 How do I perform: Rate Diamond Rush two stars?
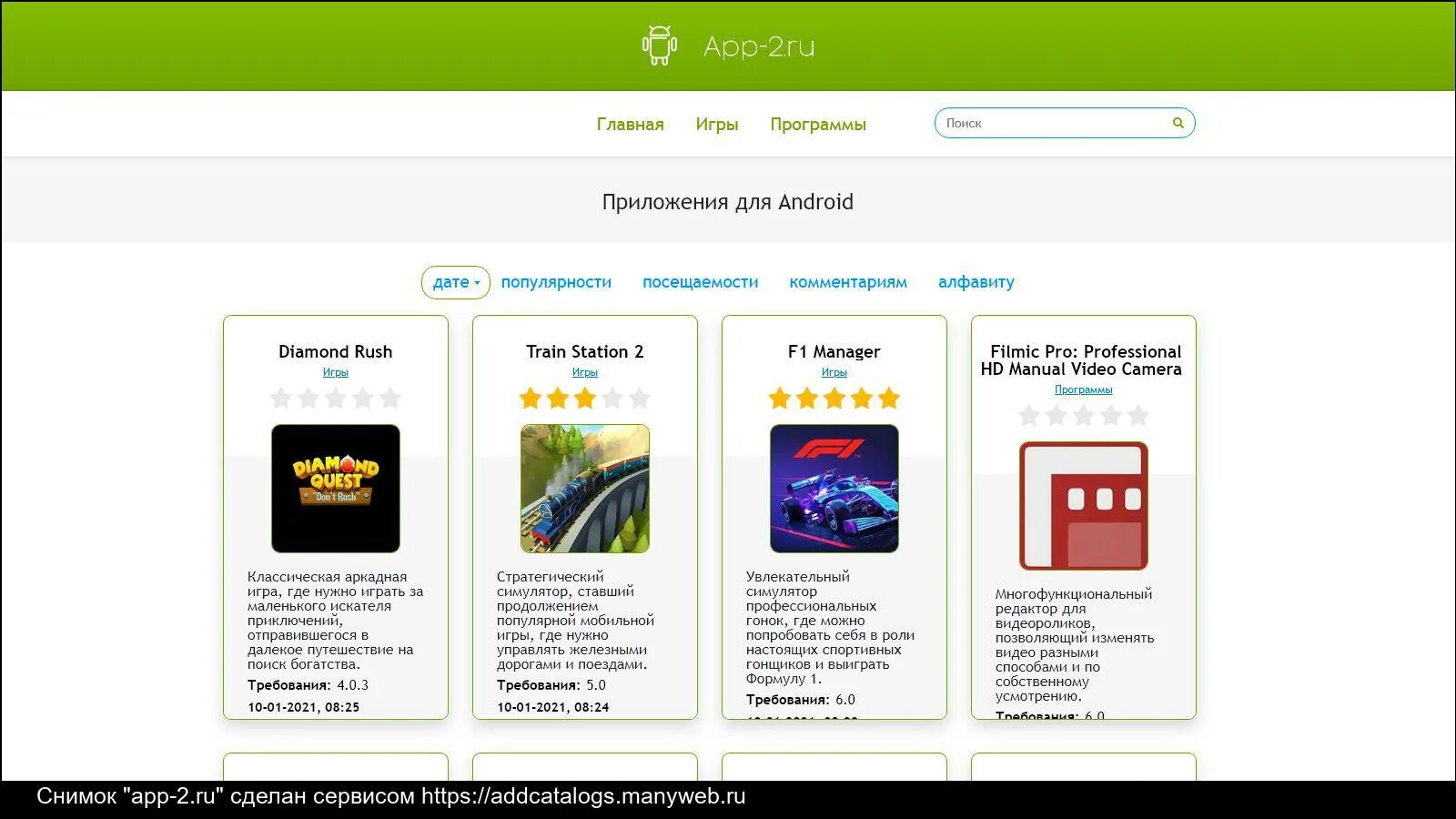coord(308,398)
